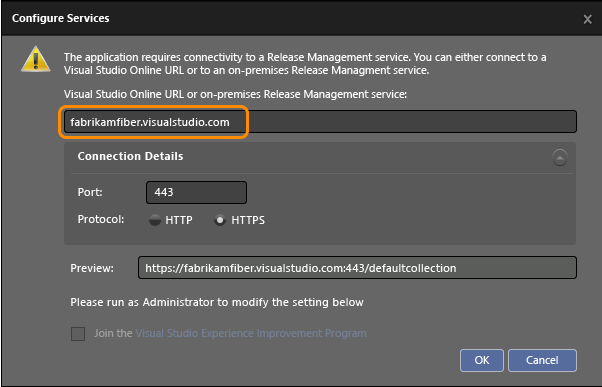Click inside the Port 443 field

196,192
